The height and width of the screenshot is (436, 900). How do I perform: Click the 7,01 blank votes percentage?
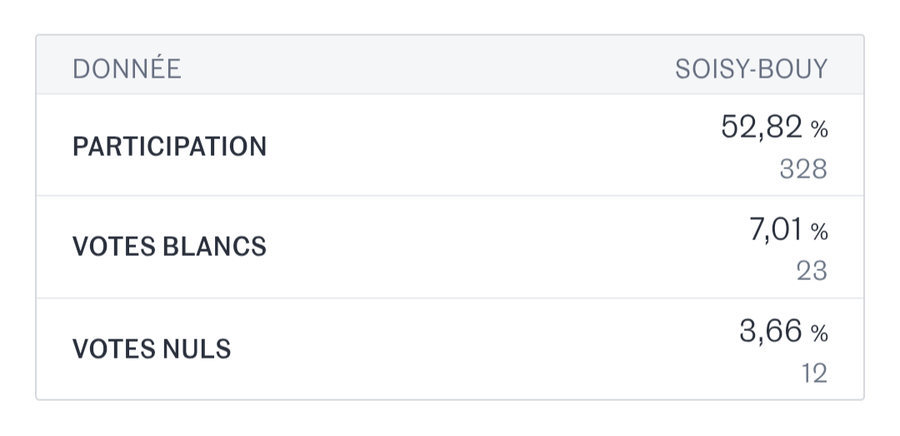point(776,230)
